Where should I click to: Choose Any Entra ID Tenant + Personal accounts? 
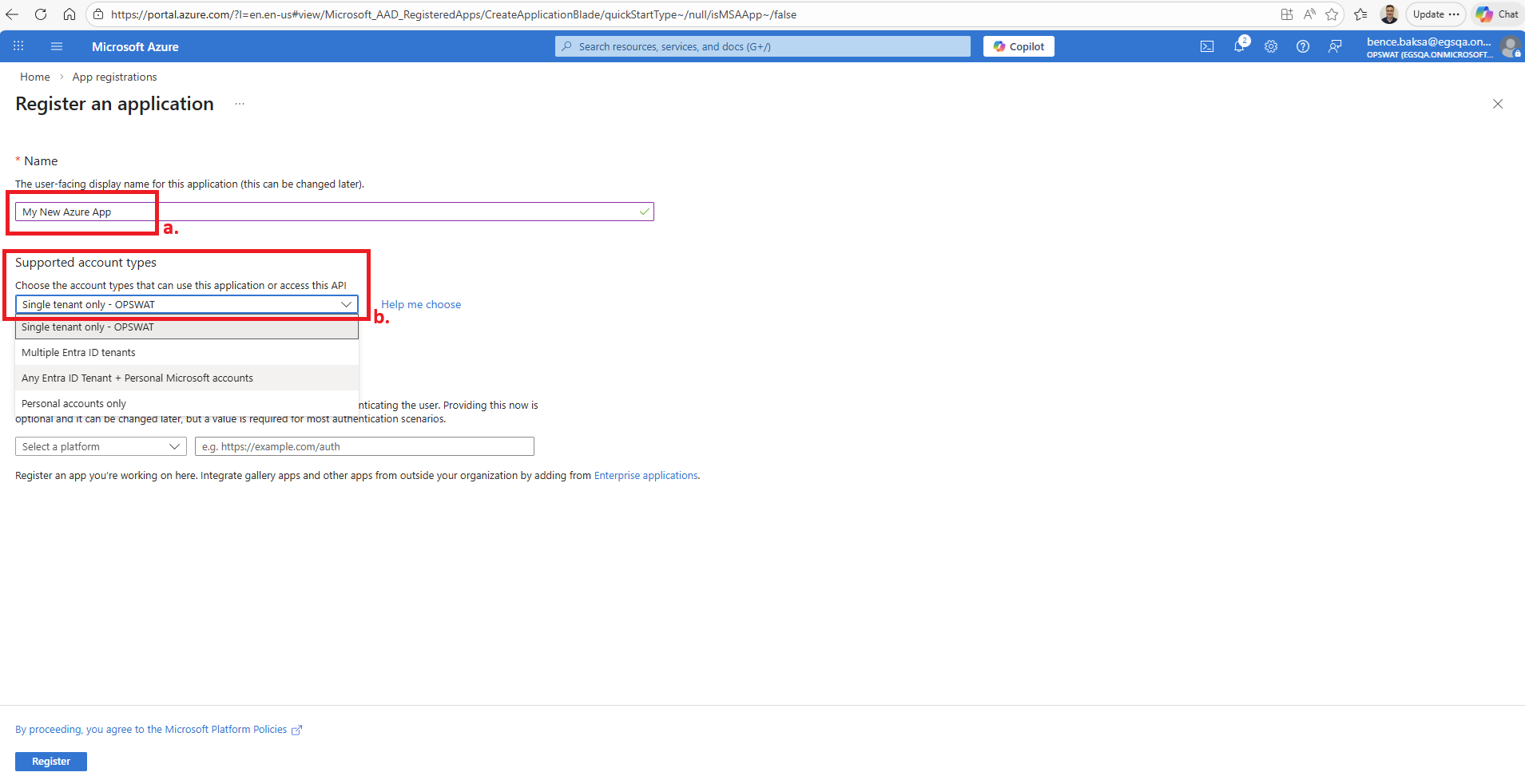point(187,378)
